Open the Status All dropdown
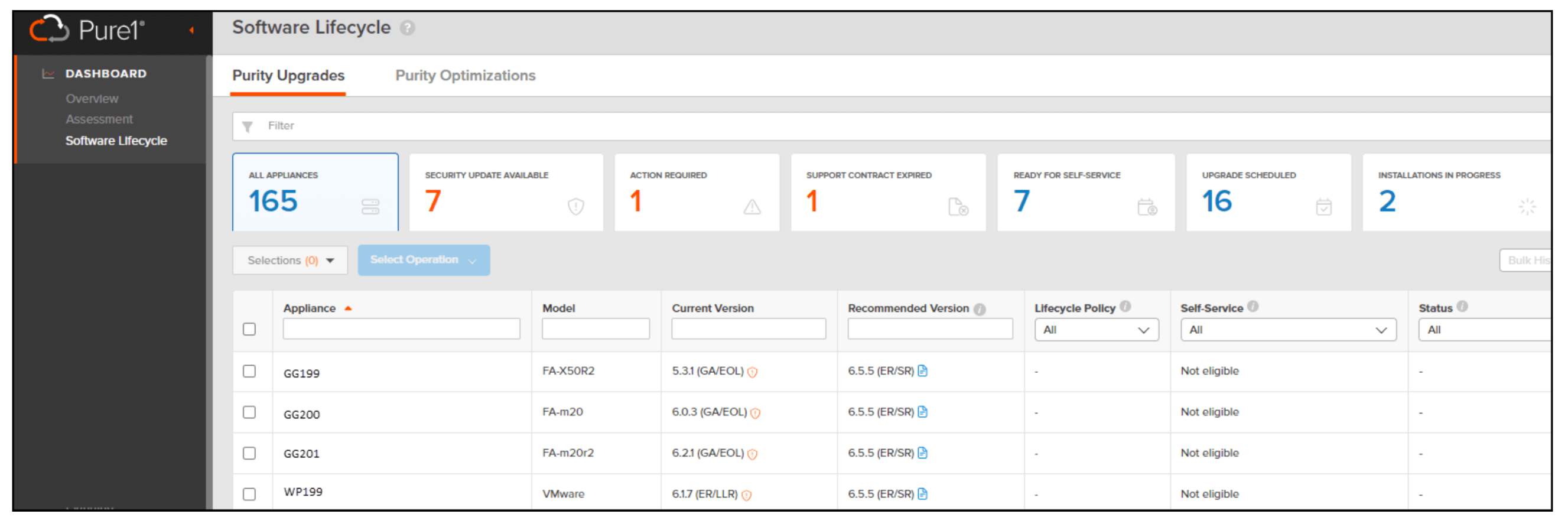 [x=1485, y=330]
